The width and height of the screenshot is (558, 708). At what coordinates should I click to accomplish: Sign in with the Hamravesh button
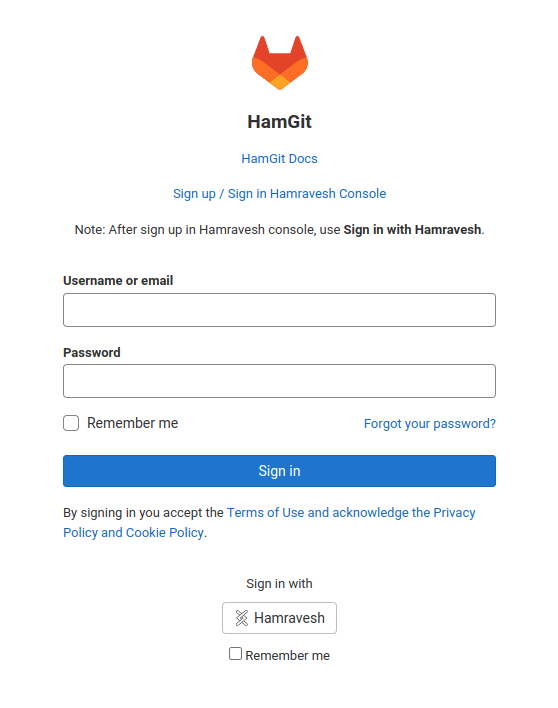279,618
